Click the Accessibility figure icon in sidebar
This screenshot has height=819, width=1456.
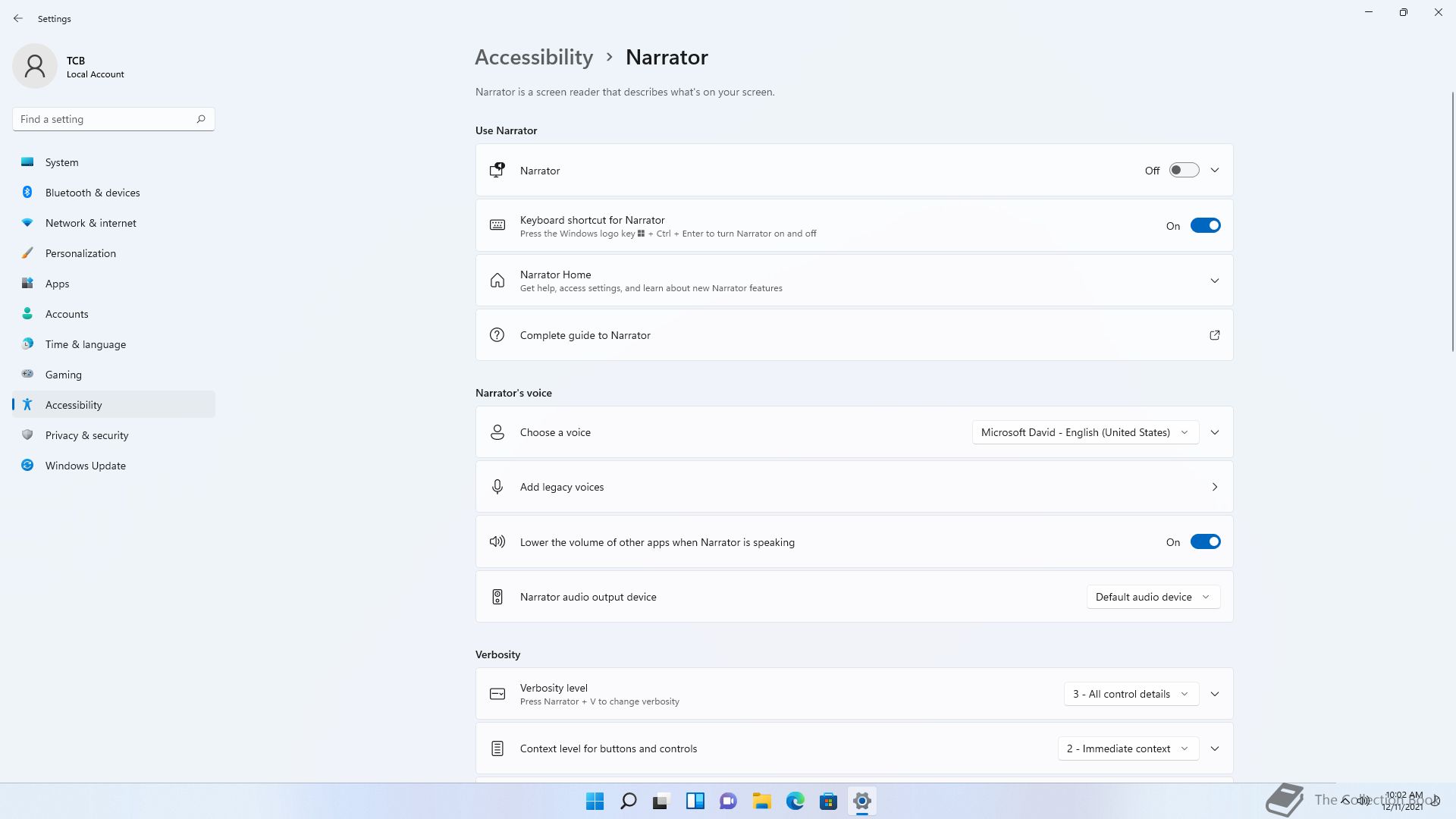point(27,404)
